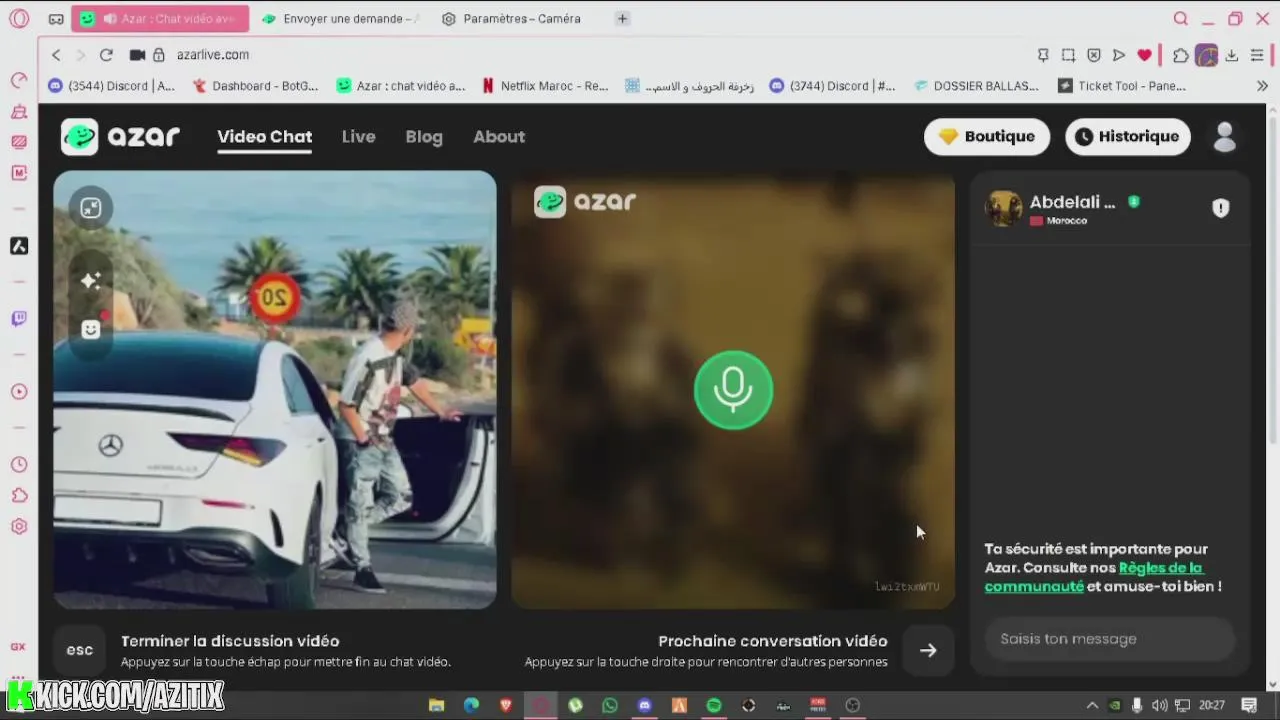This screenshot has height=720, width=1280.
Task: Show hidden system tray icons
Action: click(1092, 705)
